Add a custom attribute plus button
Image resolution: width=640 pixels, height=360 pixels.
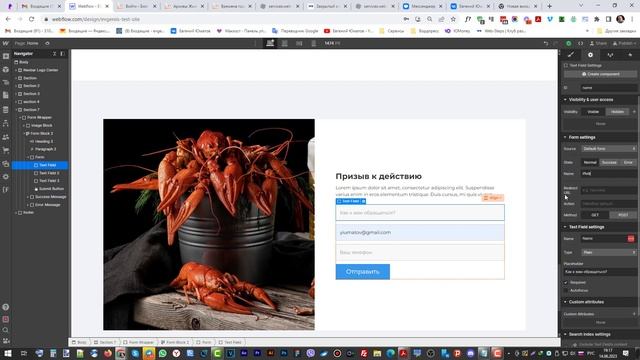634,314
